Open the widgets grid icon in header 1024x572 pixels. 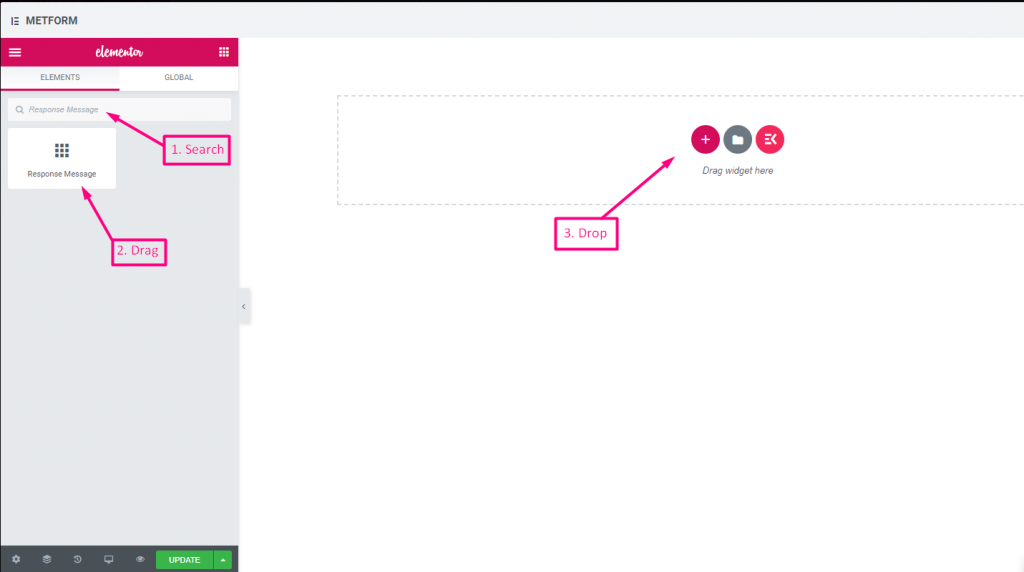point(223,52)
